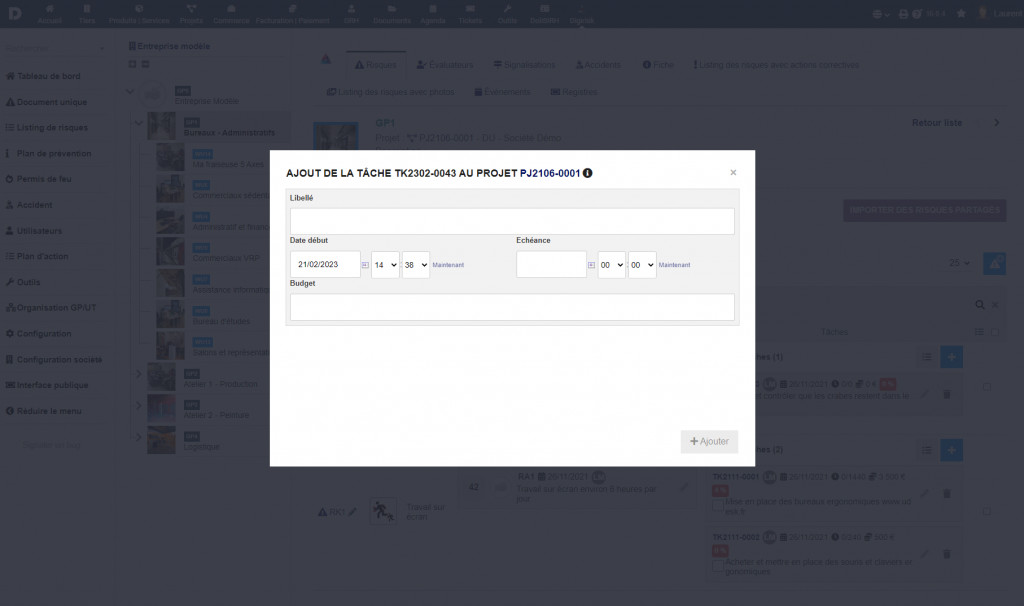Viewport: 1024px width, 606px height.
Task: Click Maintenant link next to Date début
Action: (448, 265)
